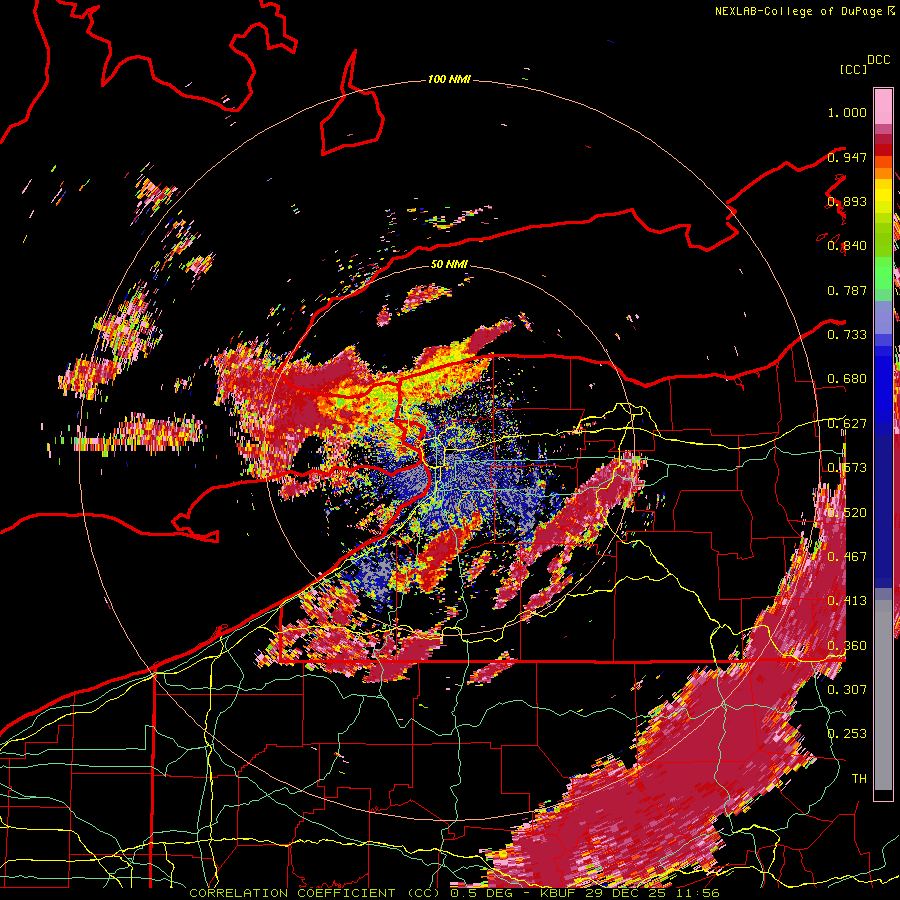
Task: Click the 0.467 scale value
Action: coord(847,557)
